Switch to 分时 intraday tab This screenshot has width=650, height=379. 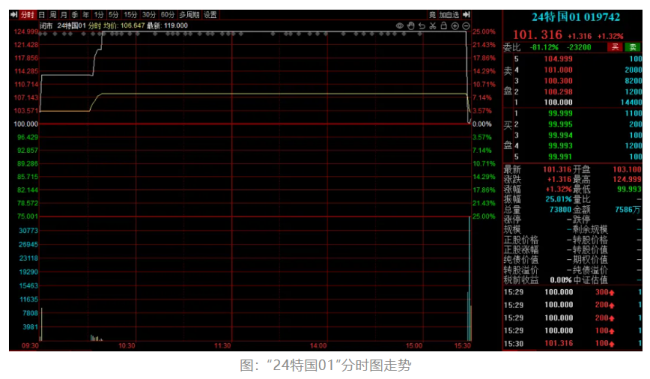pyautogui.click(x=27, y=15)
